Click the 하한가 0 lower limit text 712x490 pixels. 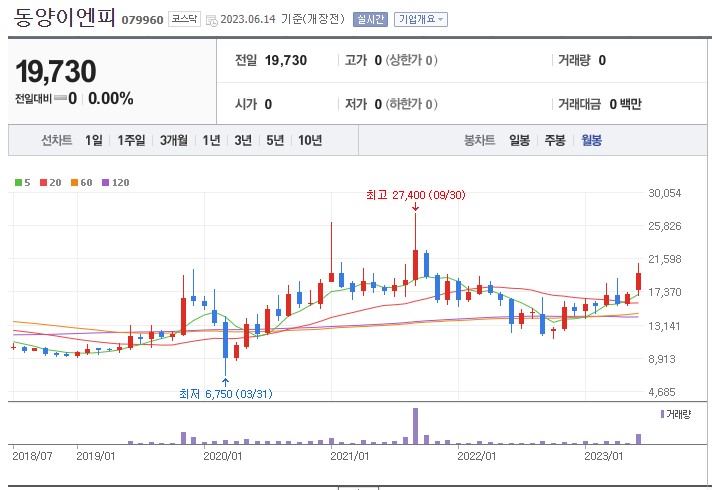click(x=411, y=104)
